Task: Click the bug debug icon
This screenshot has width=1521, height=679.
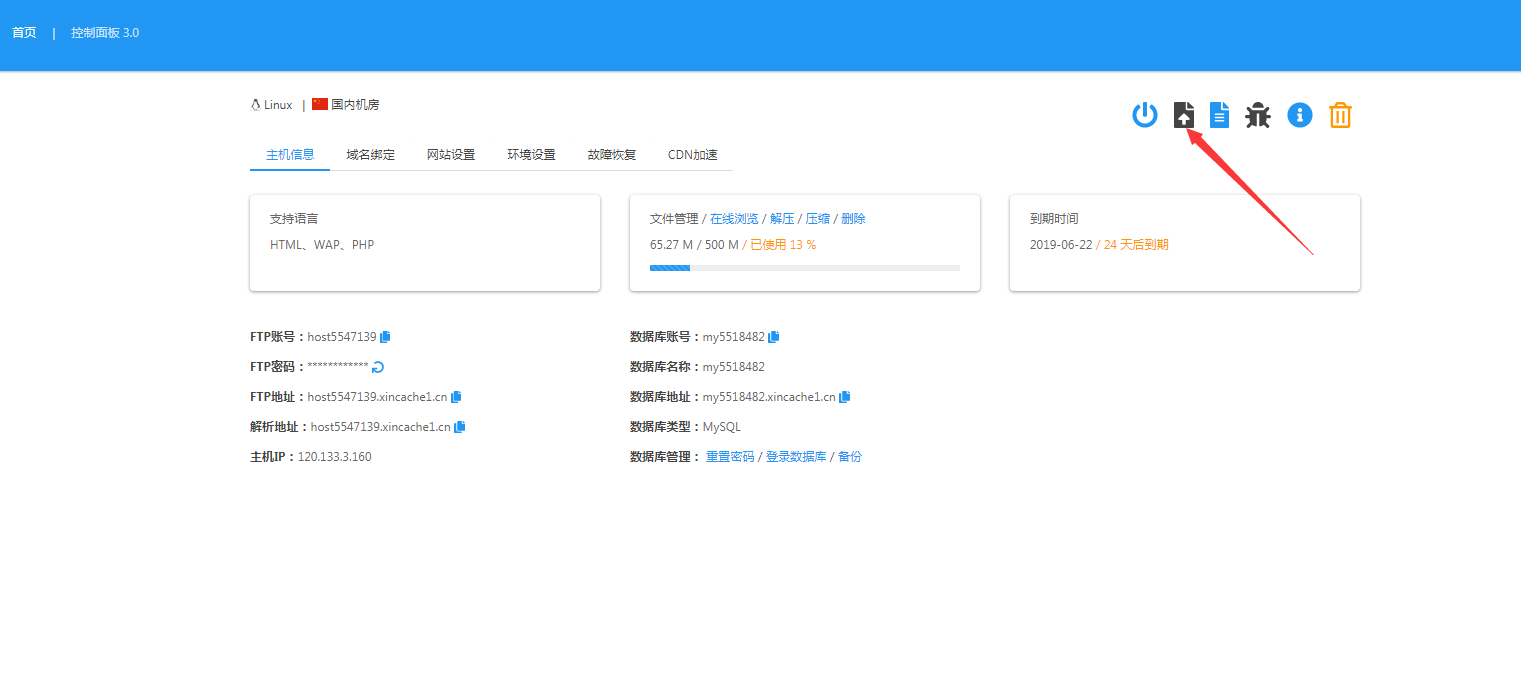Action: point(1258,115)
